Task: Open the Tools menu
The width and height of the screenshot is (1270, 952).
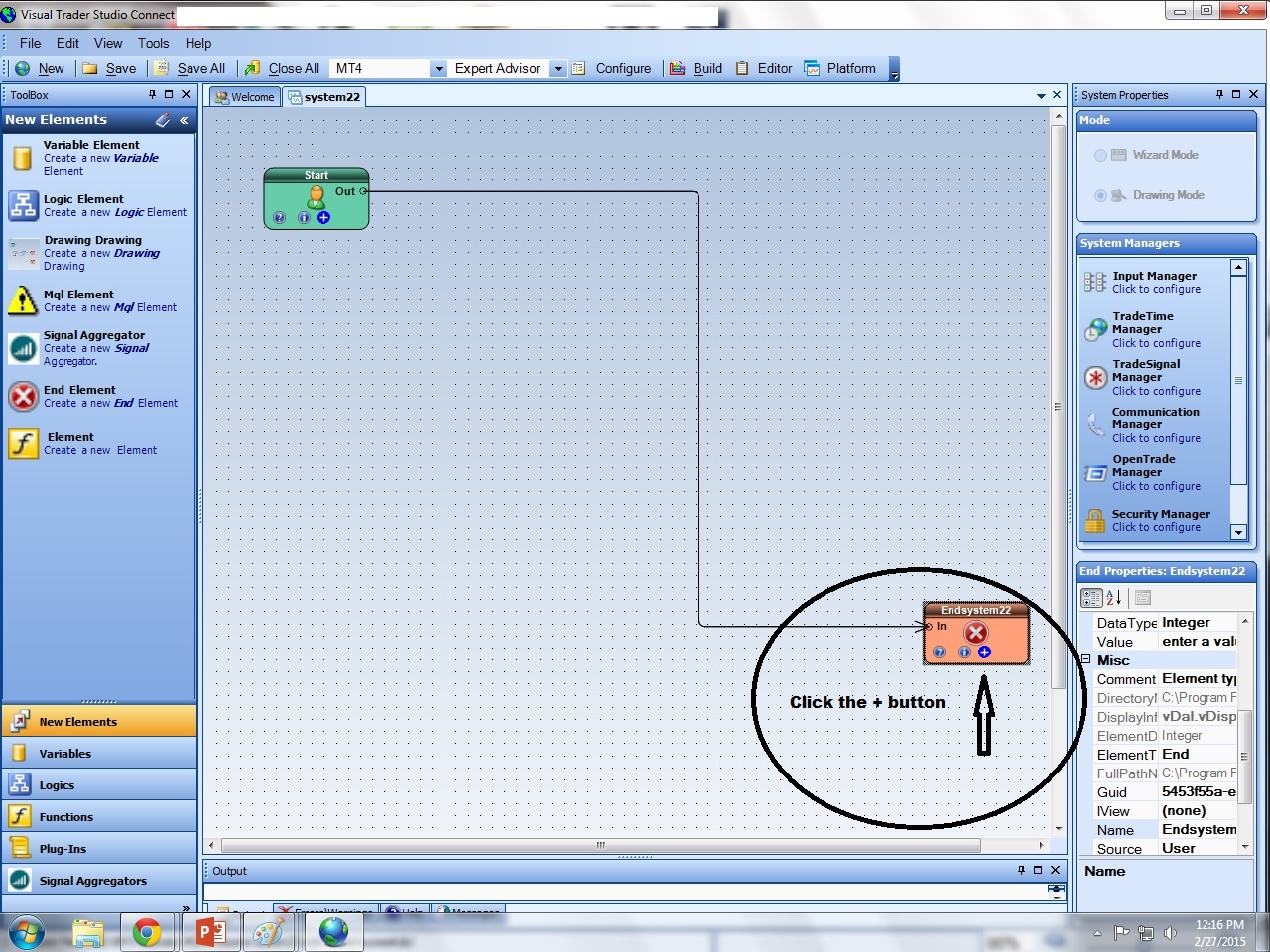Action: click(x=153, y=43)
